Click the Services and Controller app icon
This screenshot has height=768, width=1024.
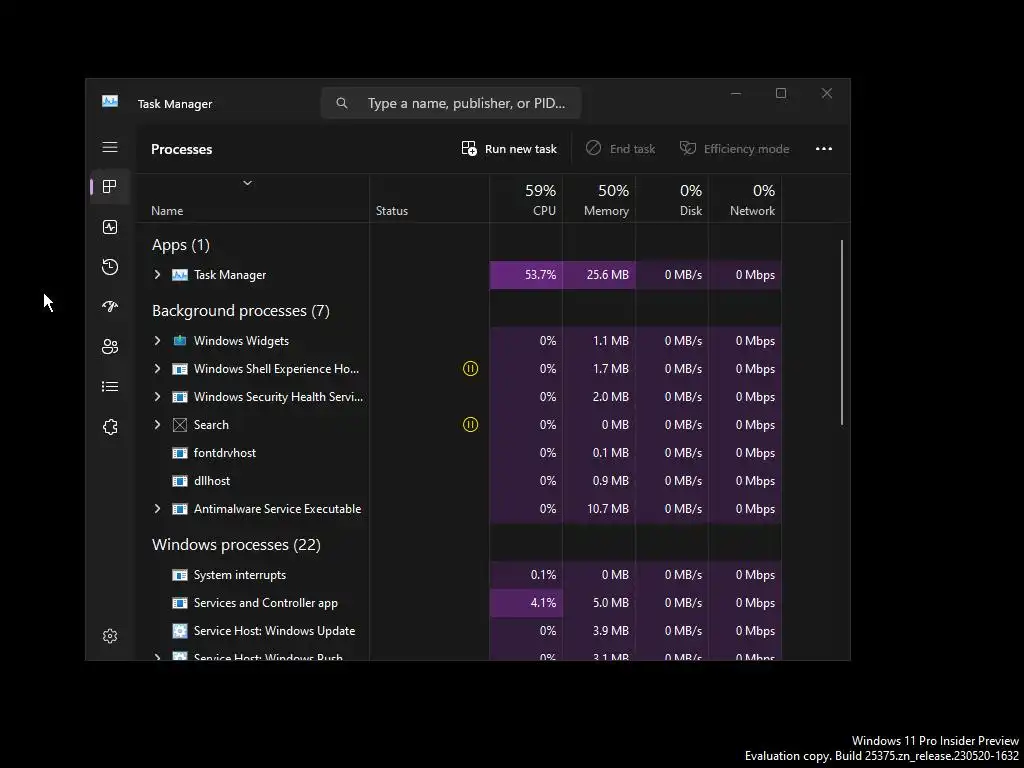[x=180, y=603]
